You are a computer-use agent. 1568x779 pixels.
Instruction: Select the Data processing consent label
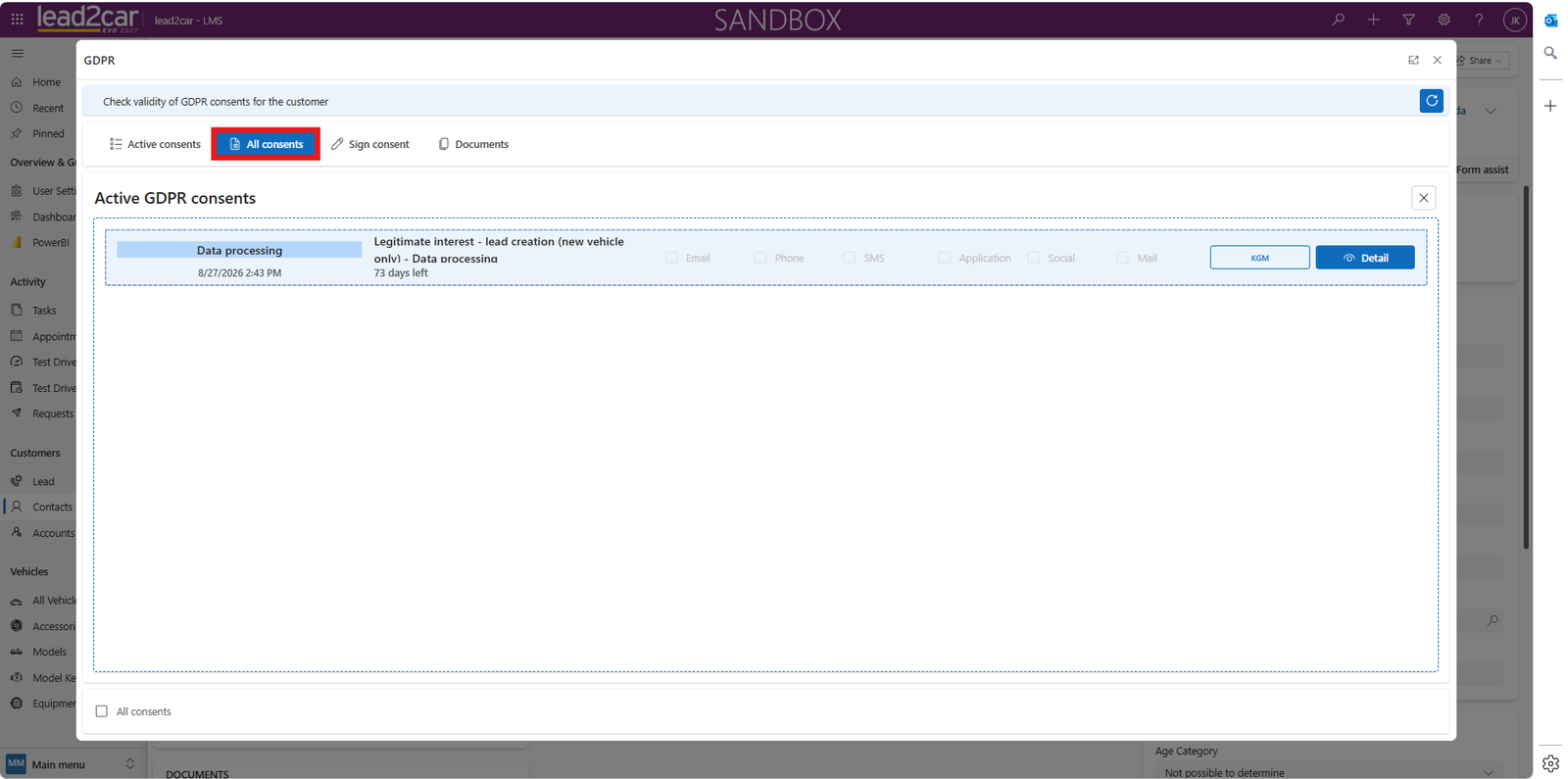click(x=239, y=250)
